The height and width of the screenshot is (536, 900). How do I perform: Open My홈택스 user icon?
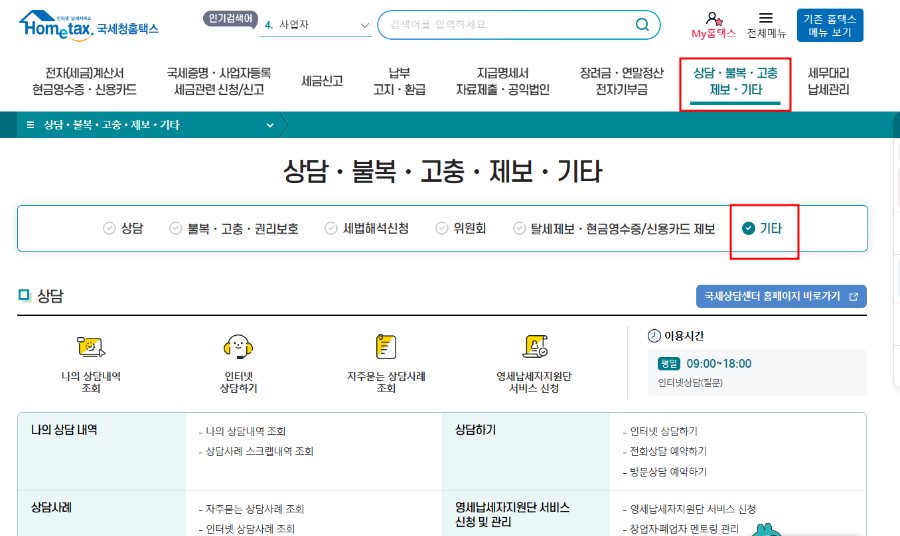coord(713,20)
